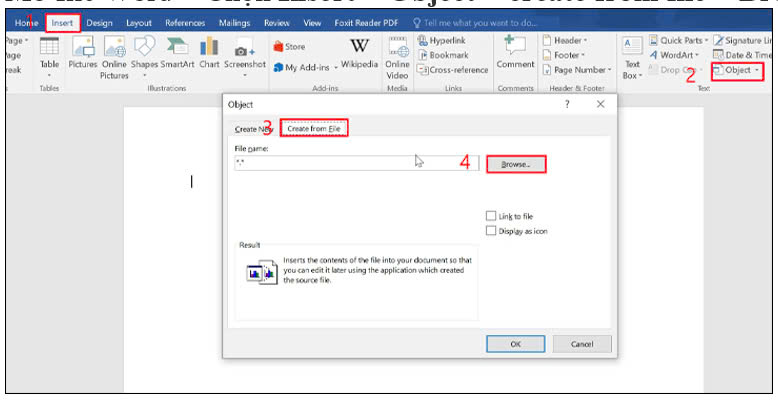The width and height of the screenshot is (778, 400).
Task: Switch to the References ribbon tab
Action: pyautogui.click(x=185, y=23)
